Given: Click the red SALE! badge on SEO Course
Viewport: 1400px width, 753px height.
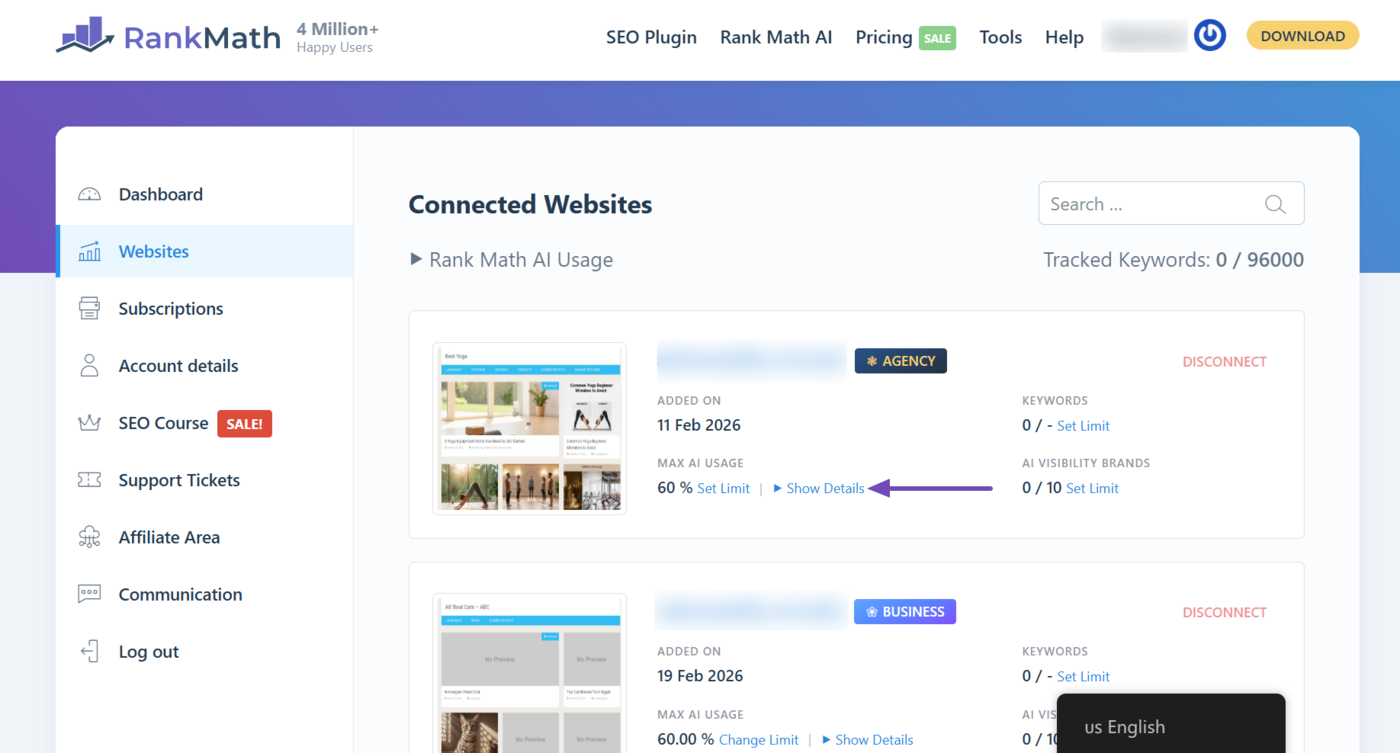Looking at the screenshot, I should click(x=245, y=424).
